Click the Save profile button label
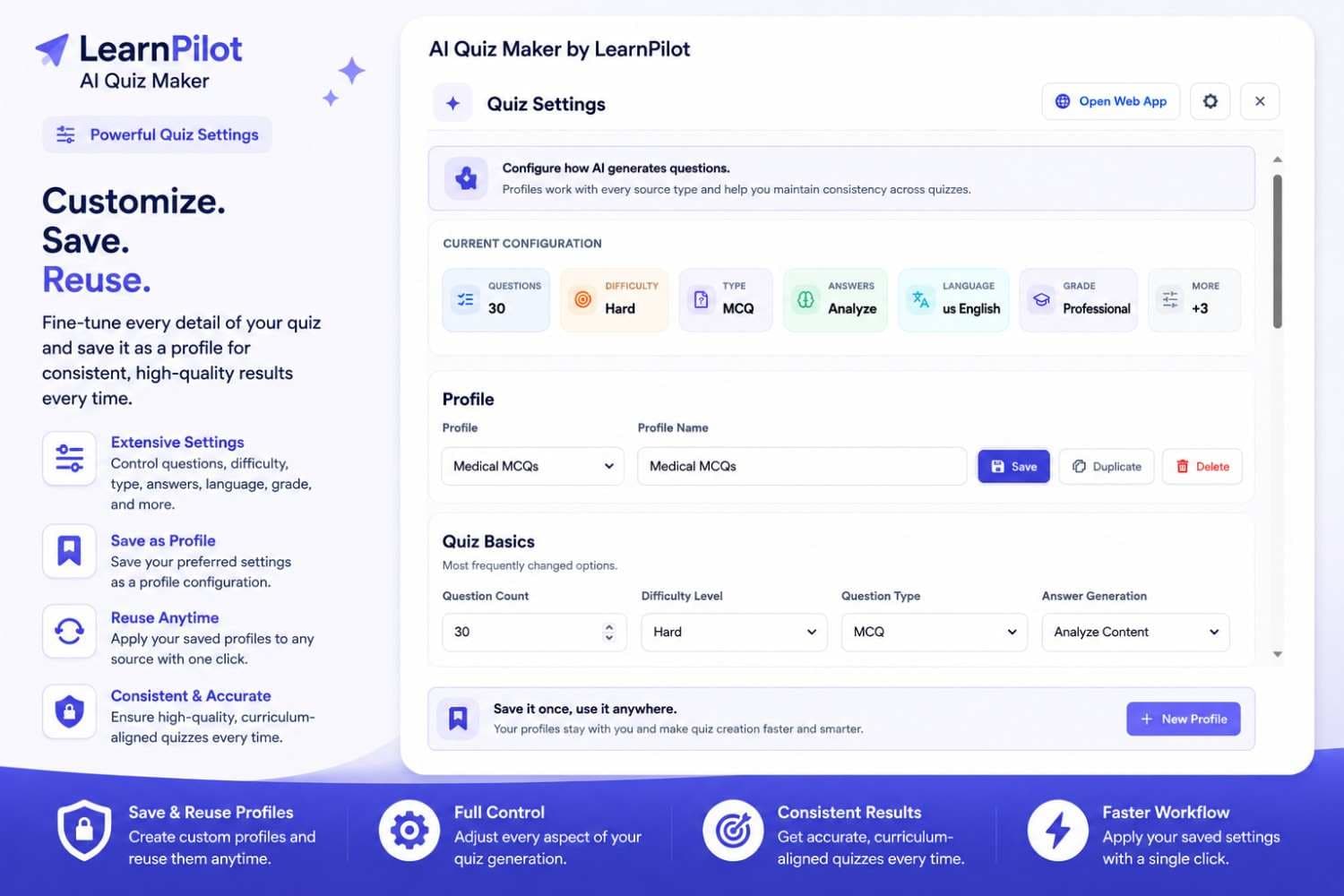 [1024, 466]
